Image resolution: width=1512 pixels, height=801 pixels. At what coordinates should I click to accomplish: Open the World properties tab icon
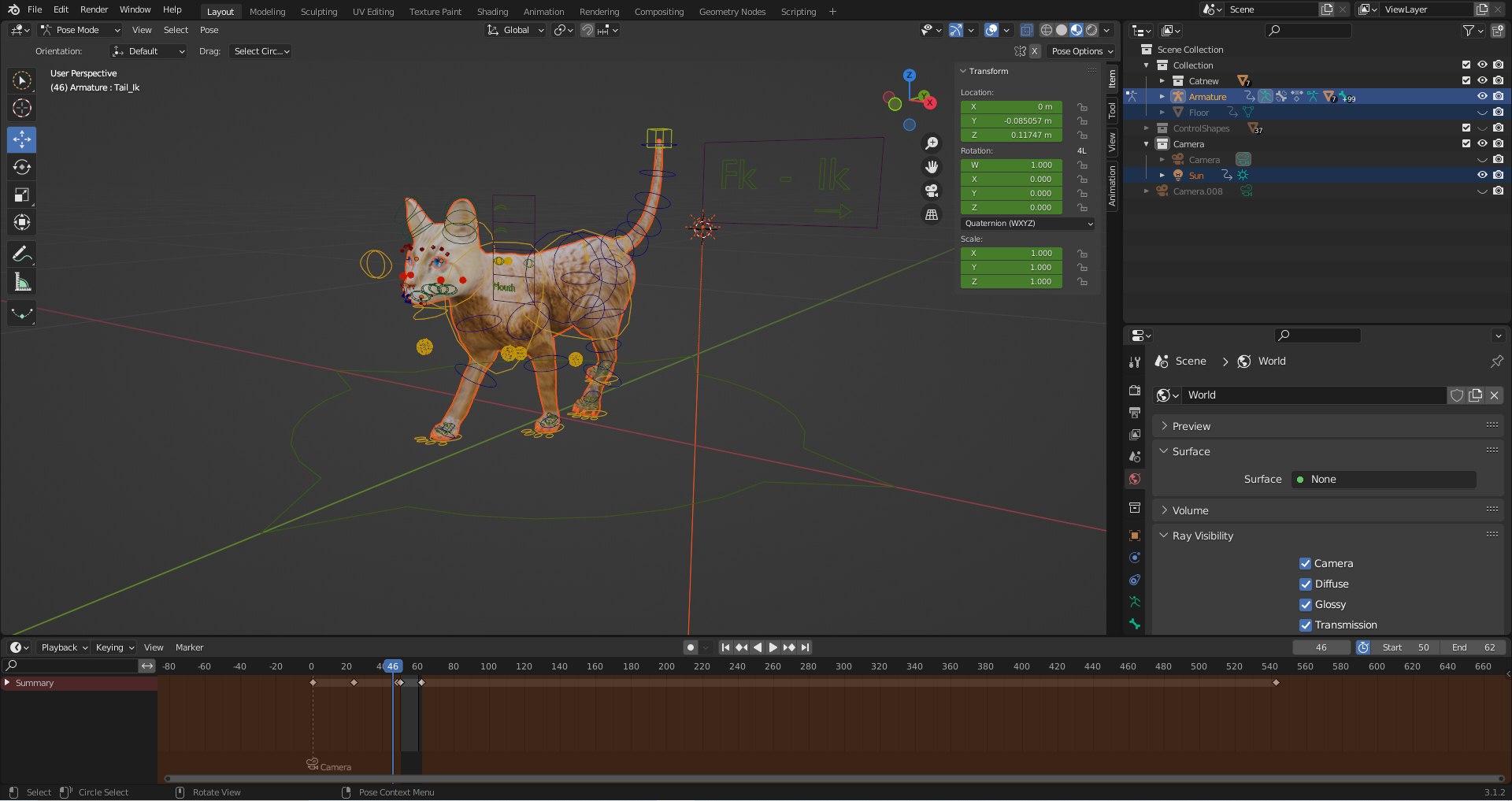[x=1135, y=479]
